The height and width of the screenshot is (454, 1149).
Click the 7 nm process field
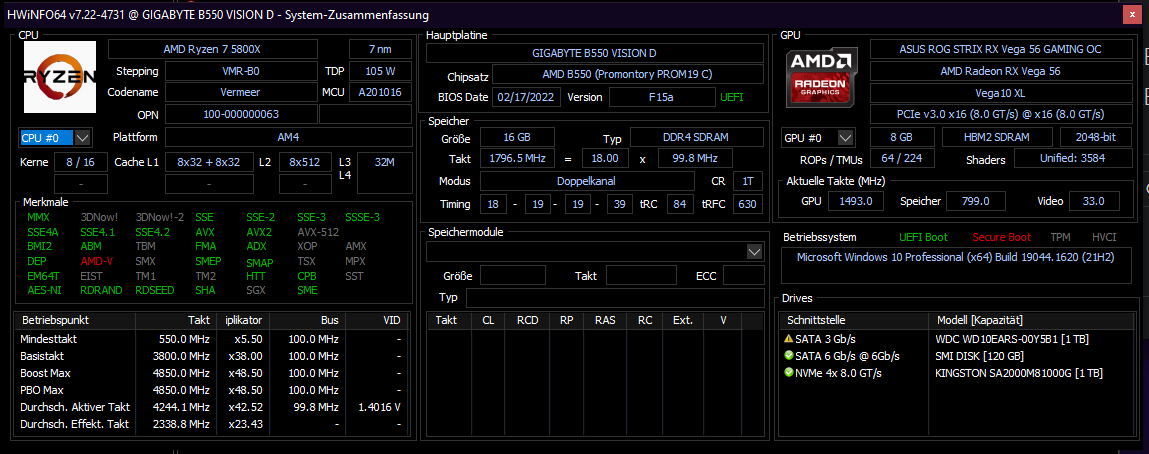380,49
